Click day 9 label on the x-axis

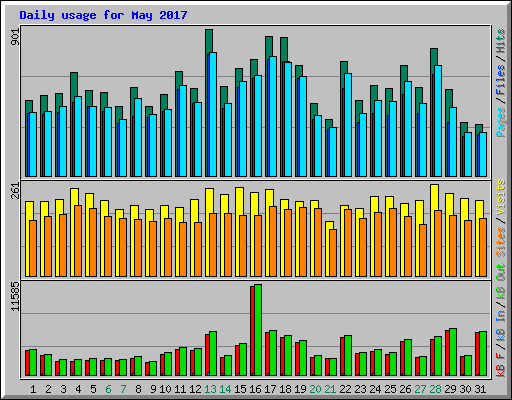[153, 389]
